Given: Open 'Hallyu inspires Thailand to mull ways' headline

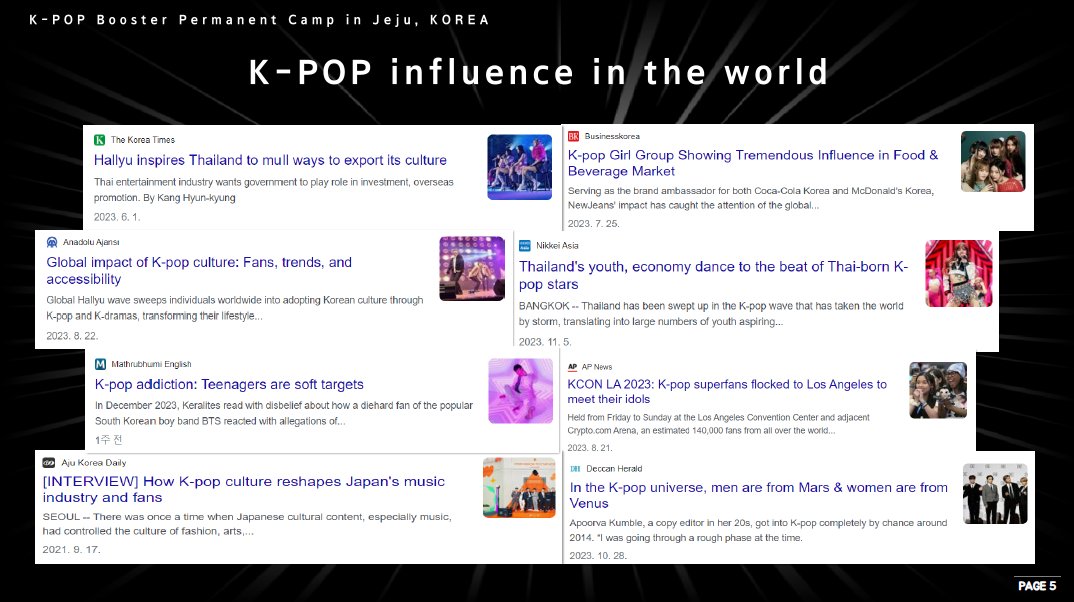Looking at the screenshot, I should (x=270, y=160).
